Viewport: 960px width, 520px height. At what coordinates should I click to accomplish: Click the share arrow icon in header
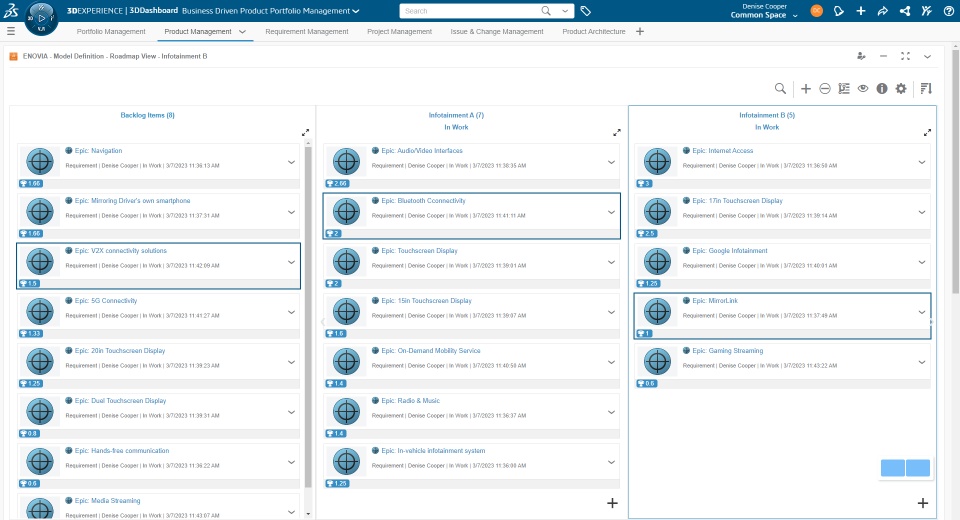pyautogui.click(x=882, y=11)
